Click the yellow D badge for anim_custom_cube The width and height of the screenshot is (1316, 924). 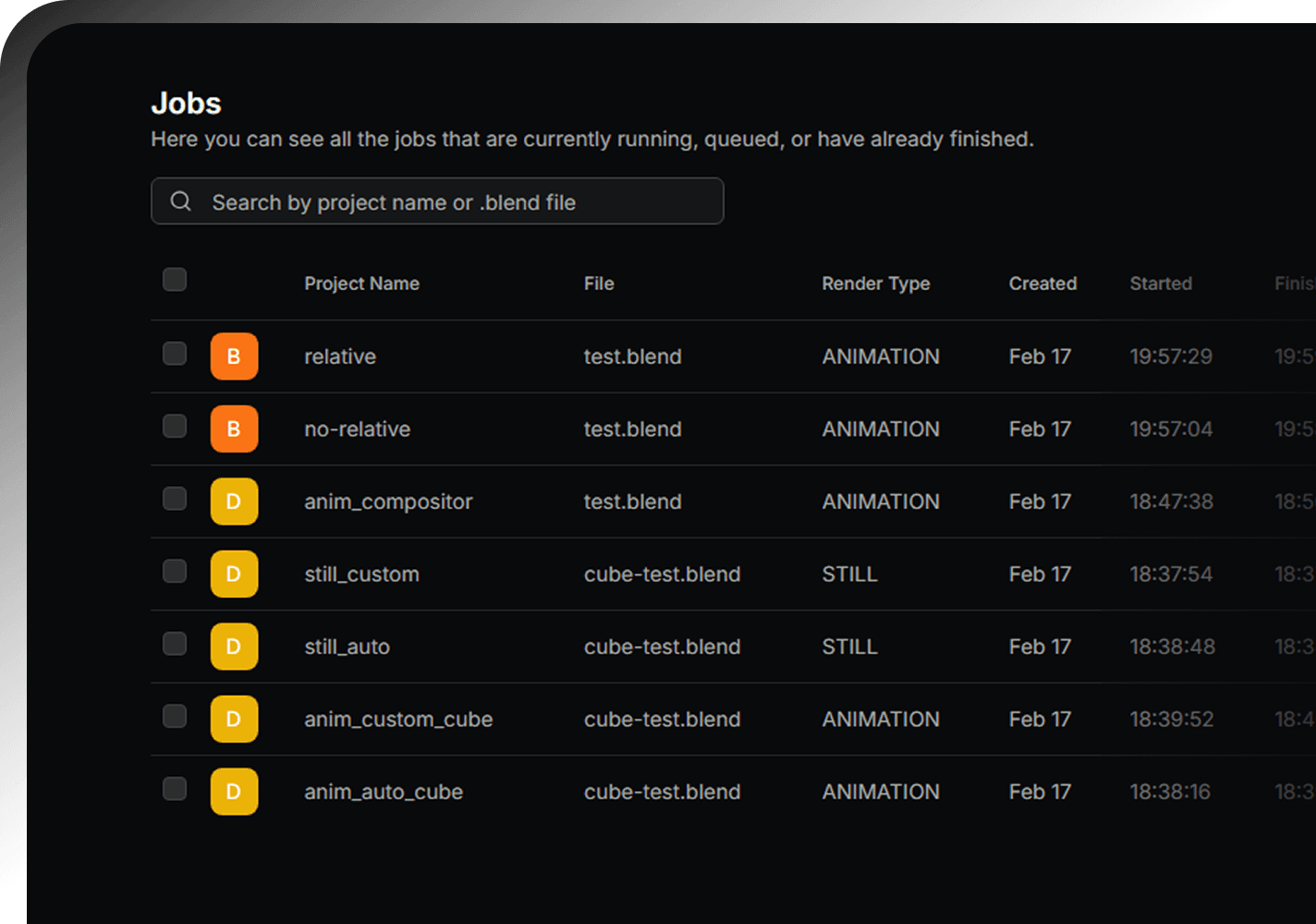click(234, 719)
